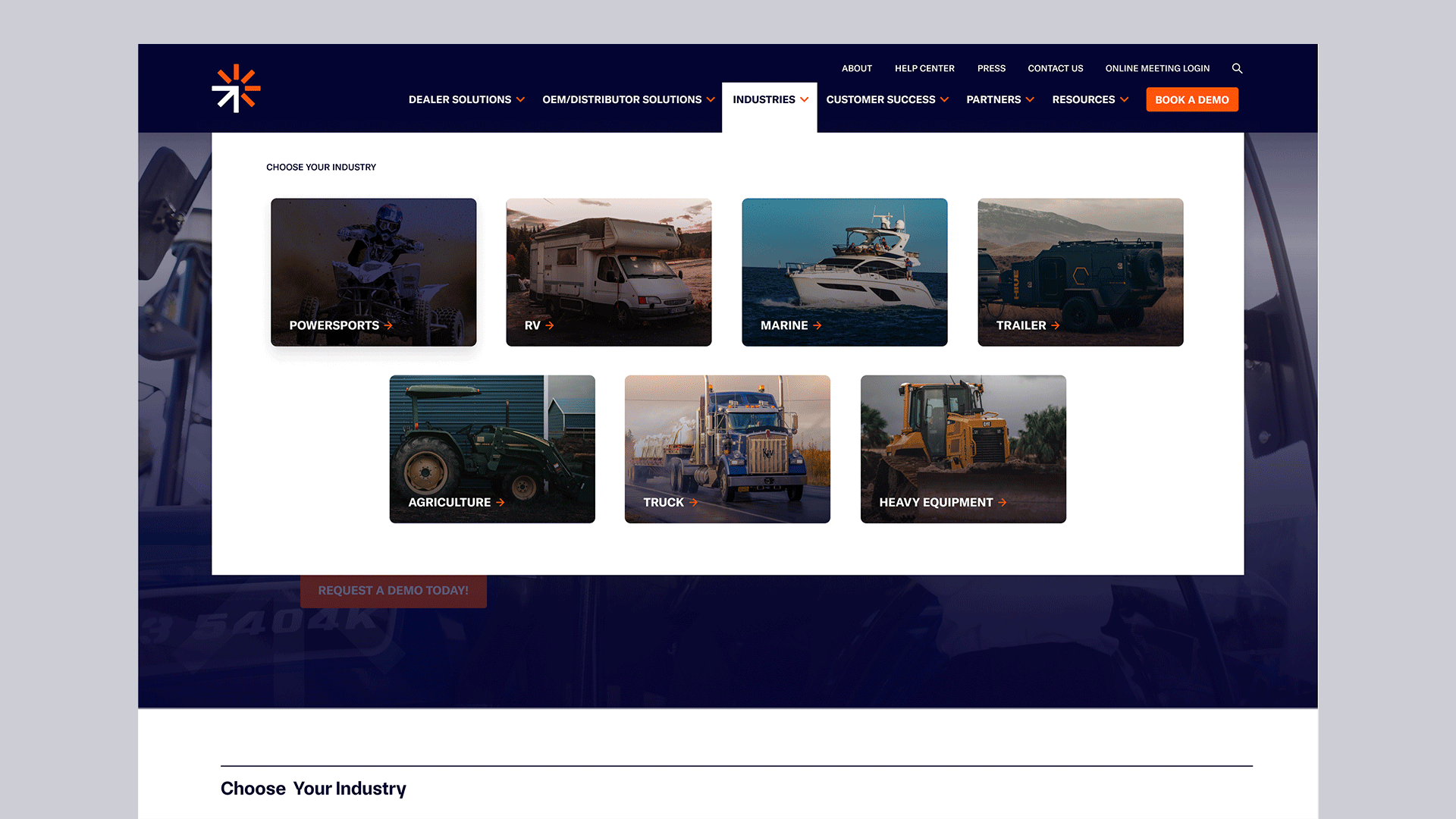Image resolution: width=1456 pixels, height=819 pixels.
Task: Open the OEM/Distributor Solutions menu chevron
Action: pyautogui.click(x=711, y=99)
